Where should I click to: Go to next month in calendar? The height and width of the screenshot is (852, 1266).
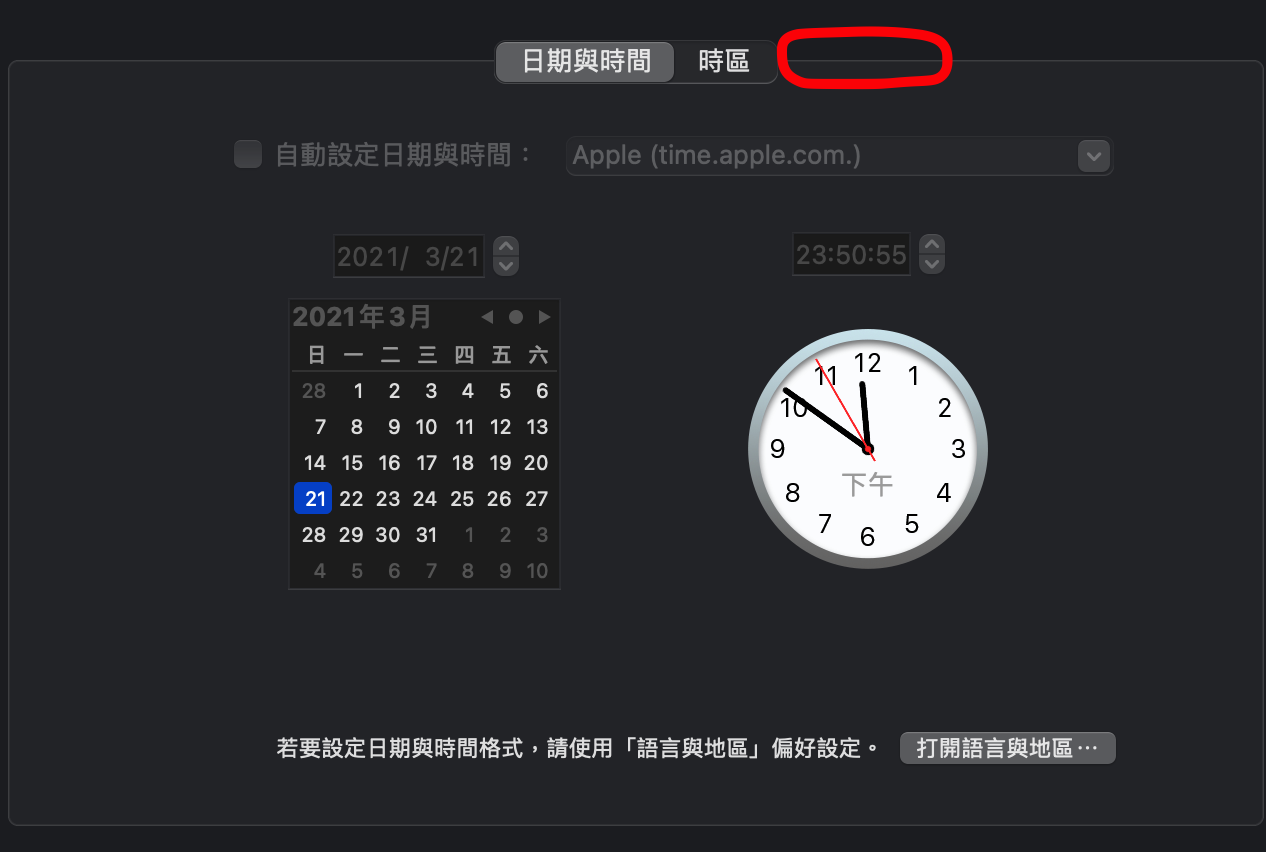click(544, 317)
